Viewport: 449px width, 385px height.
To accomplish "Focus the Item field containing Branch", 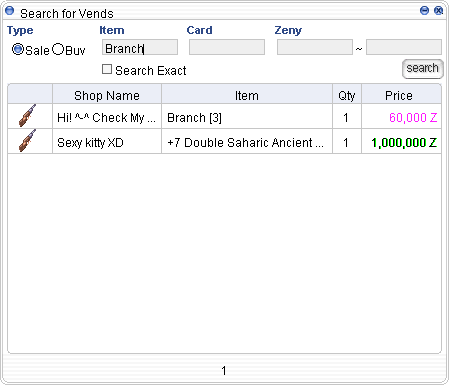I will tap(140, 47).
